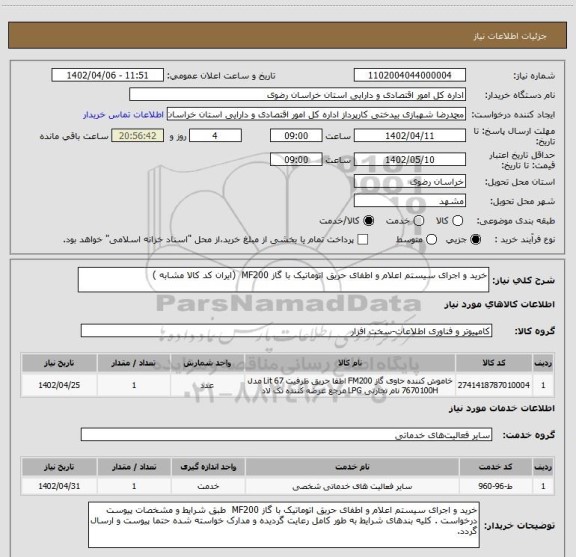Click the اطلاعات کالاهای مورد نیاز section title

click(x=500, y=304)
